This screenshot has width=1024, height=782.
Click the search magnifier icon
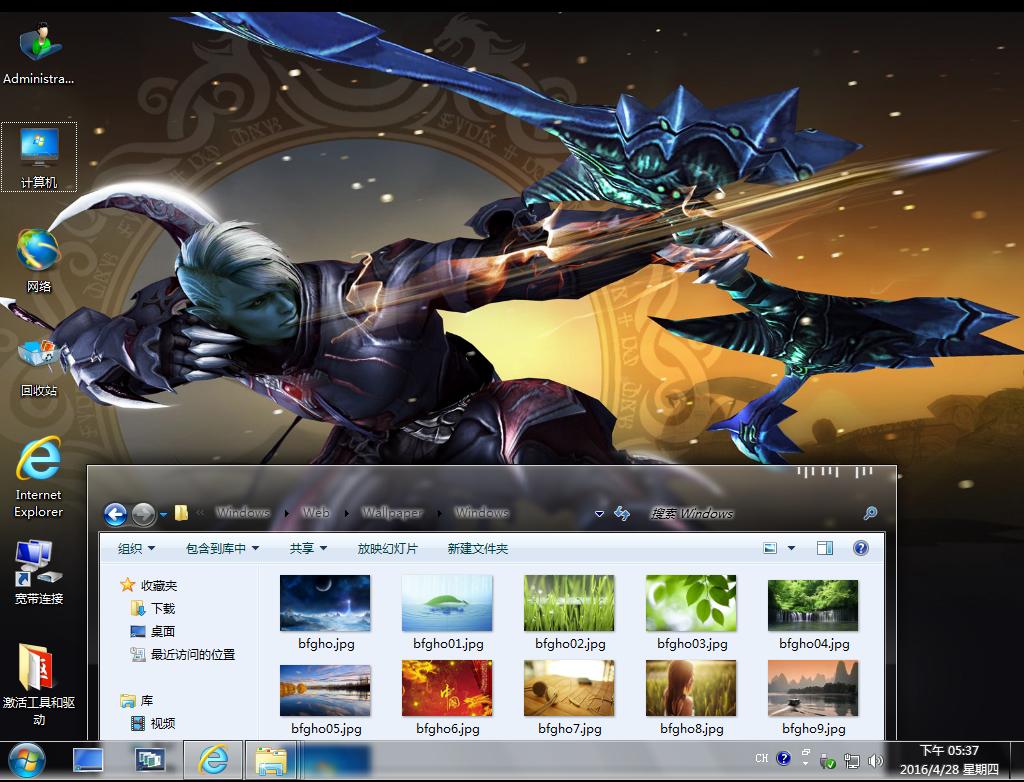(870, 513)
